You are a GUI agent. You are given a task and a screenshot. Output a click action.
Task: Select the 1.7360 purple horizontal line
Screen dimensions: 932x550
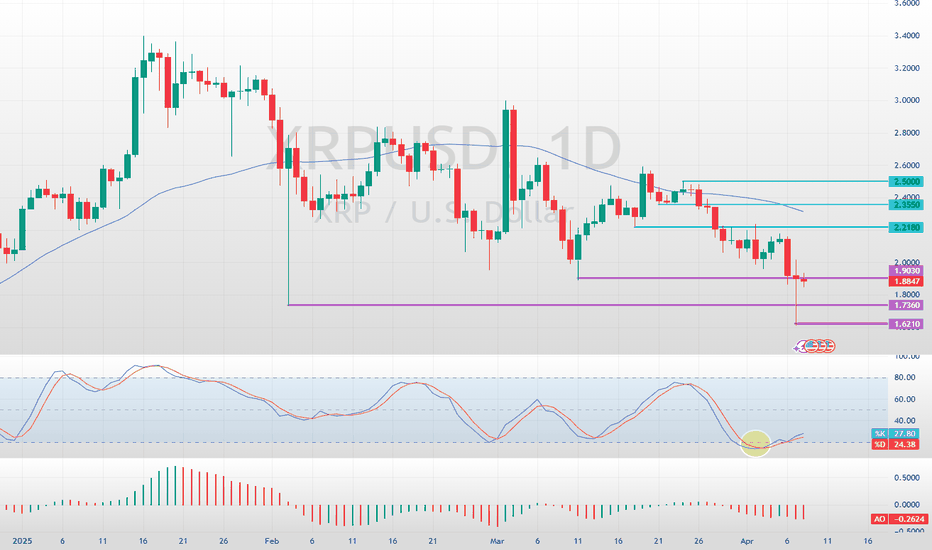tap(588, 305)
